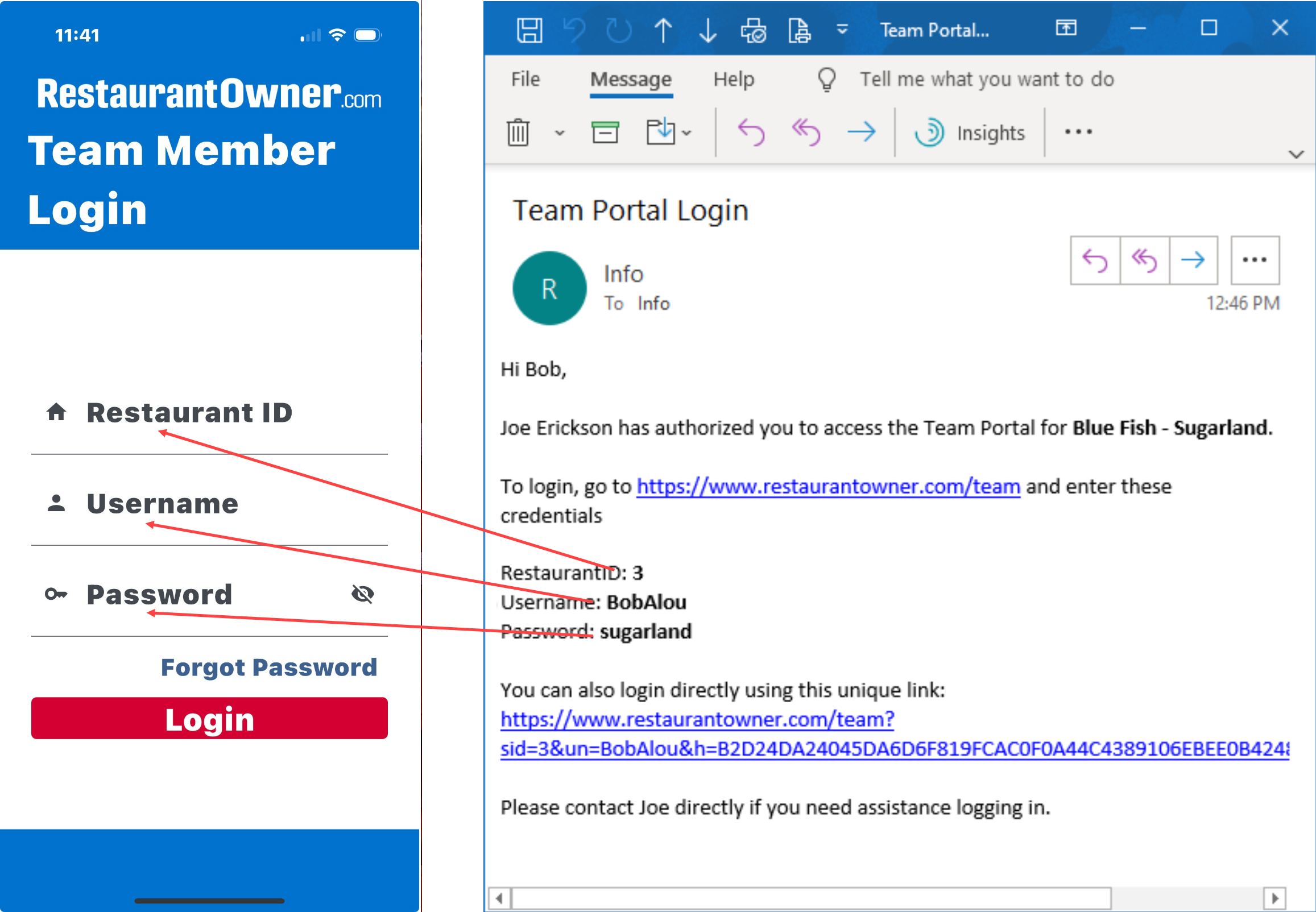Click the house icon beside Restaurant ID

[x=56, y=412]
